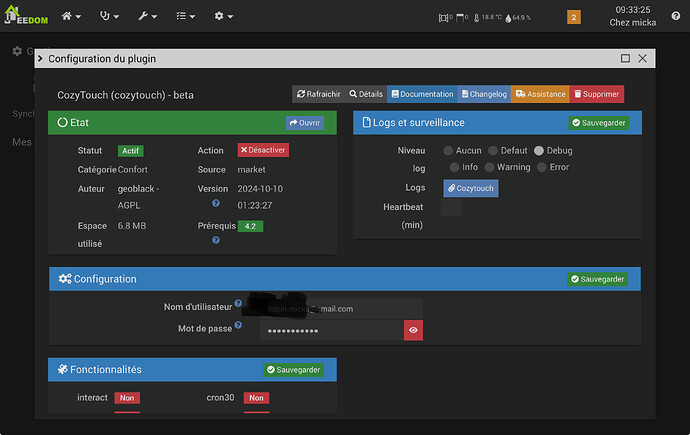The image size is (690, 435).
Task: Click the red Supprimer button
Action: (597, 94)
